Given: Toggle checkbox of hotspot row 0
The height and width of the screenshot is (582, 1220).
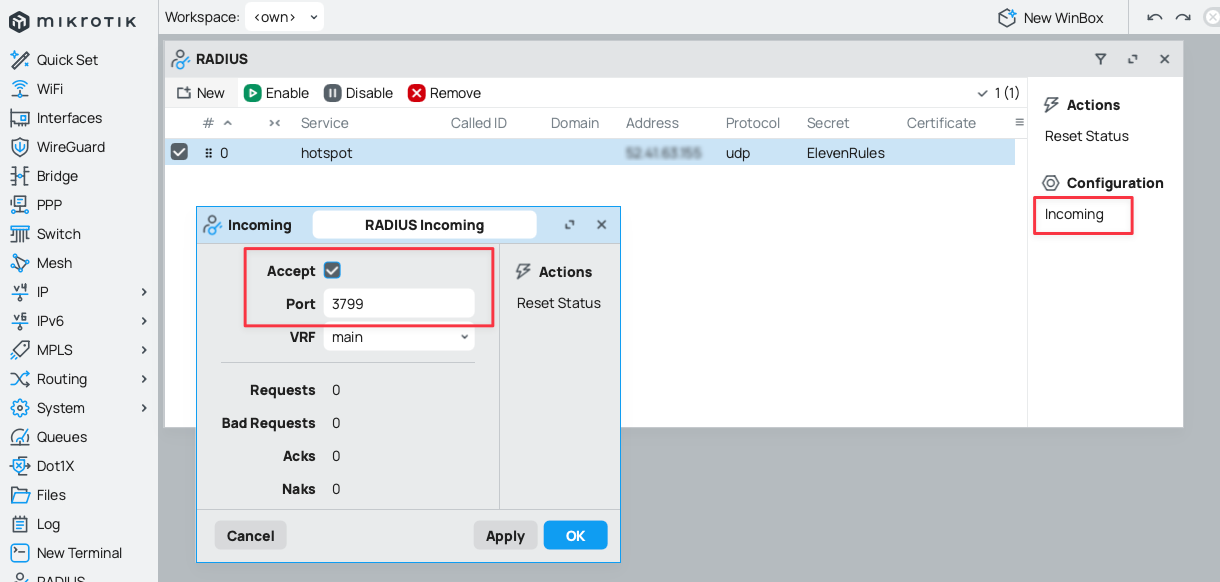Looking at the screenshot, I should pos(179,152).
